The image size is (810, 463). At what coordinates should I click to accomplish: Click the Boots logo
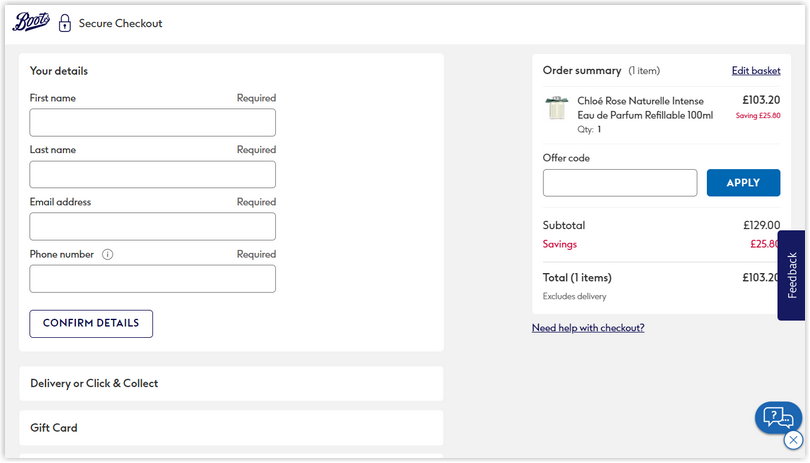tap(31, 22)
